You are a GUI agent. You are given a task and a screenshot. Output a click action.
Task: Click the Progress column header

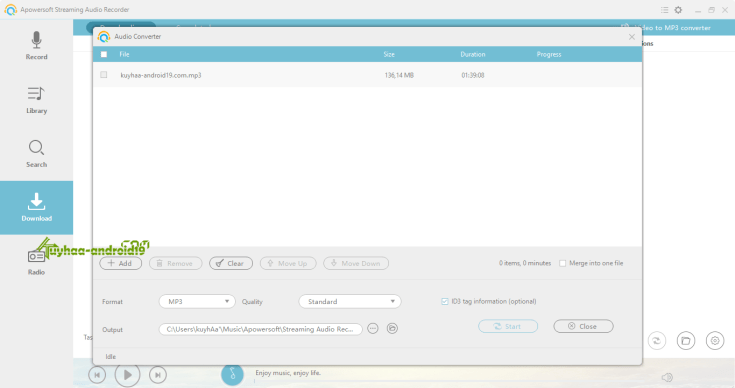pos(549,54)
